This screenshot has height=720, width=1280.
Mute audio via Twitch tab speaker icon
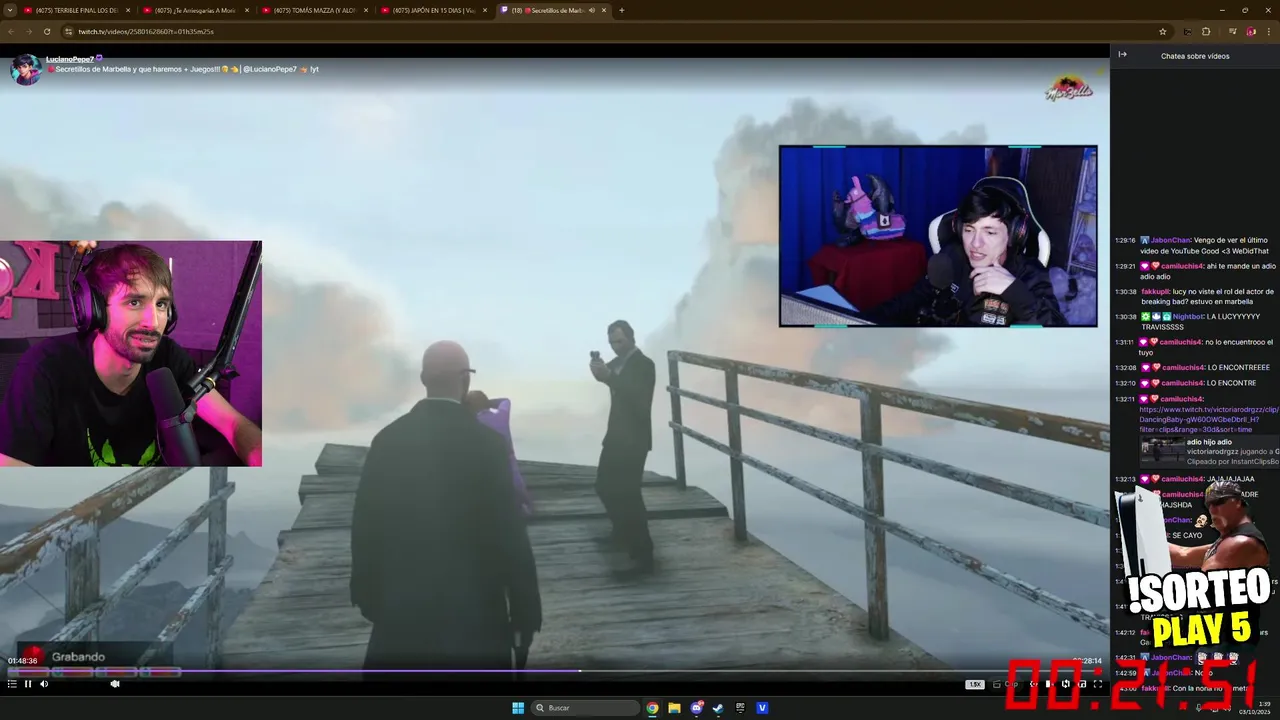click(592, 10)
